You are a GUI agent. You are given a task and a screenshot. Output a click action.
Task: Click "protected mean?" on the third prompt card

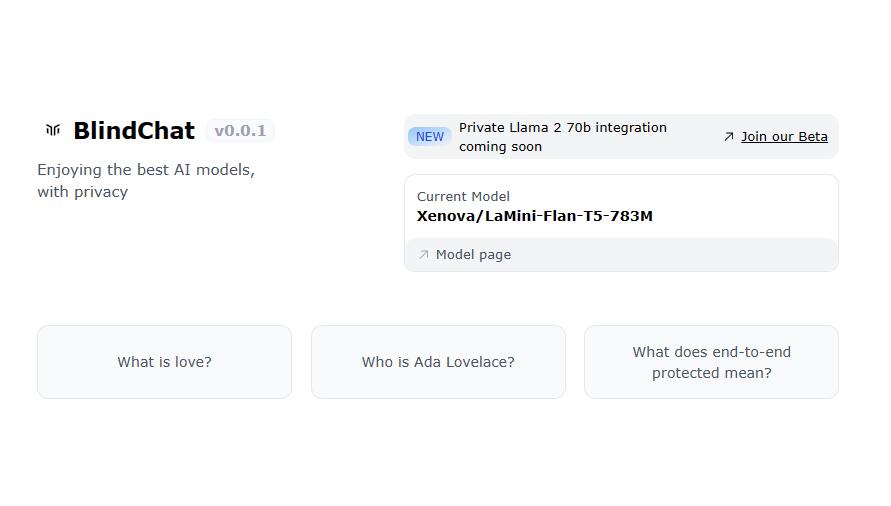click(711, 373)
